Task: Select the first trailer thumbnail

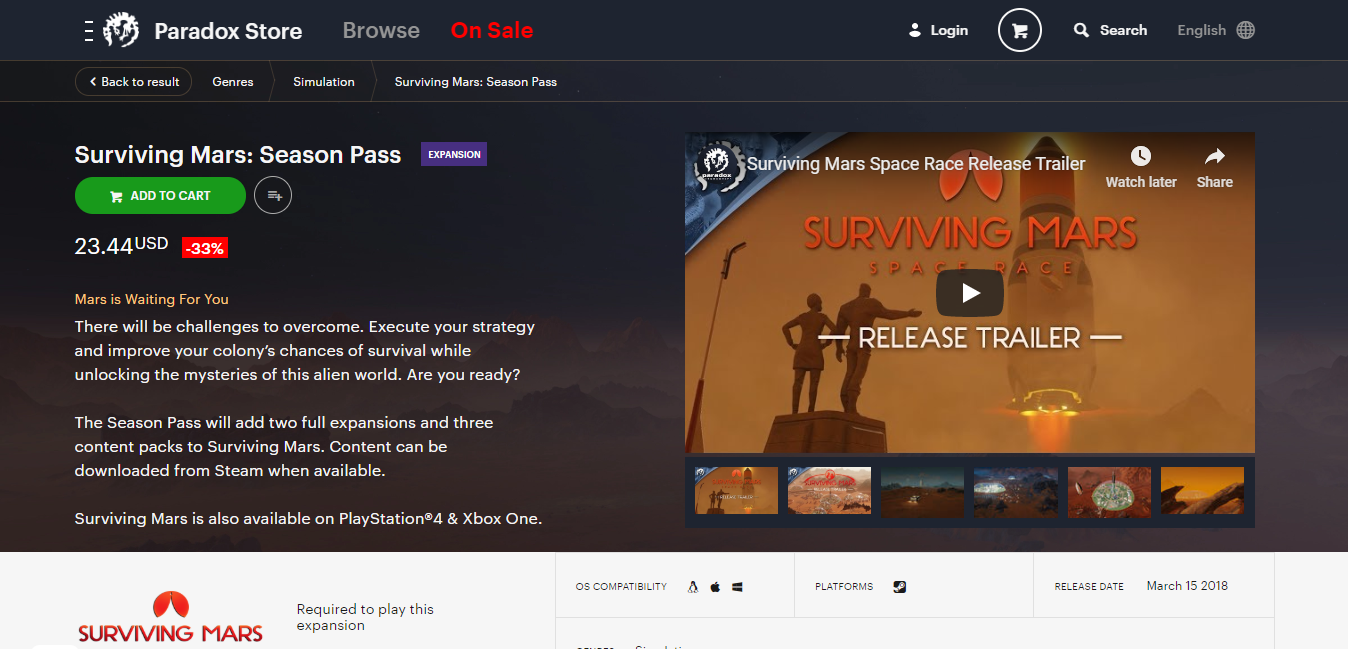Action: click(x=736, y=491)
